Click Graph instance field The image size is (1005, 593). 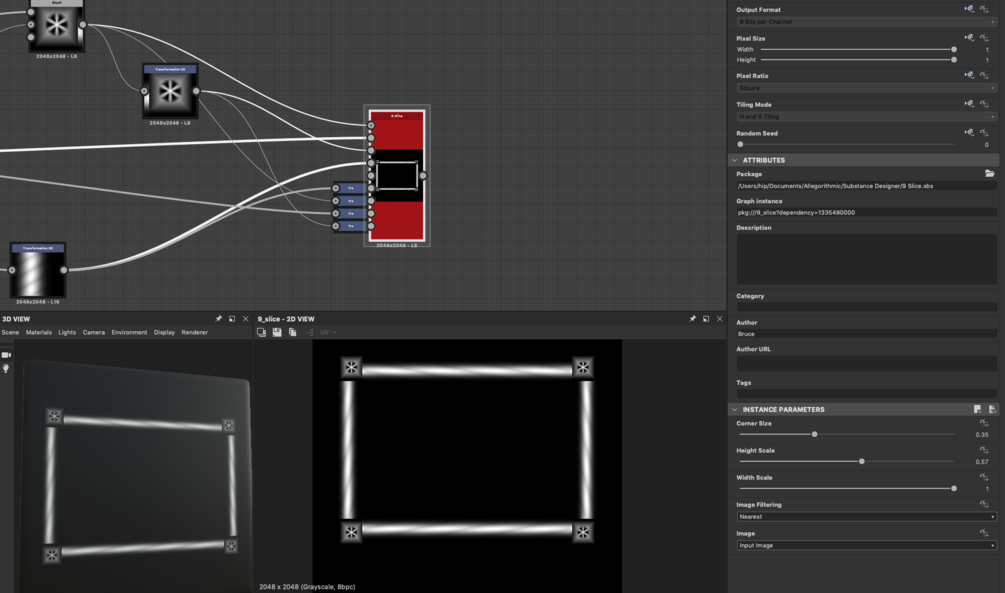coord(867,212)
